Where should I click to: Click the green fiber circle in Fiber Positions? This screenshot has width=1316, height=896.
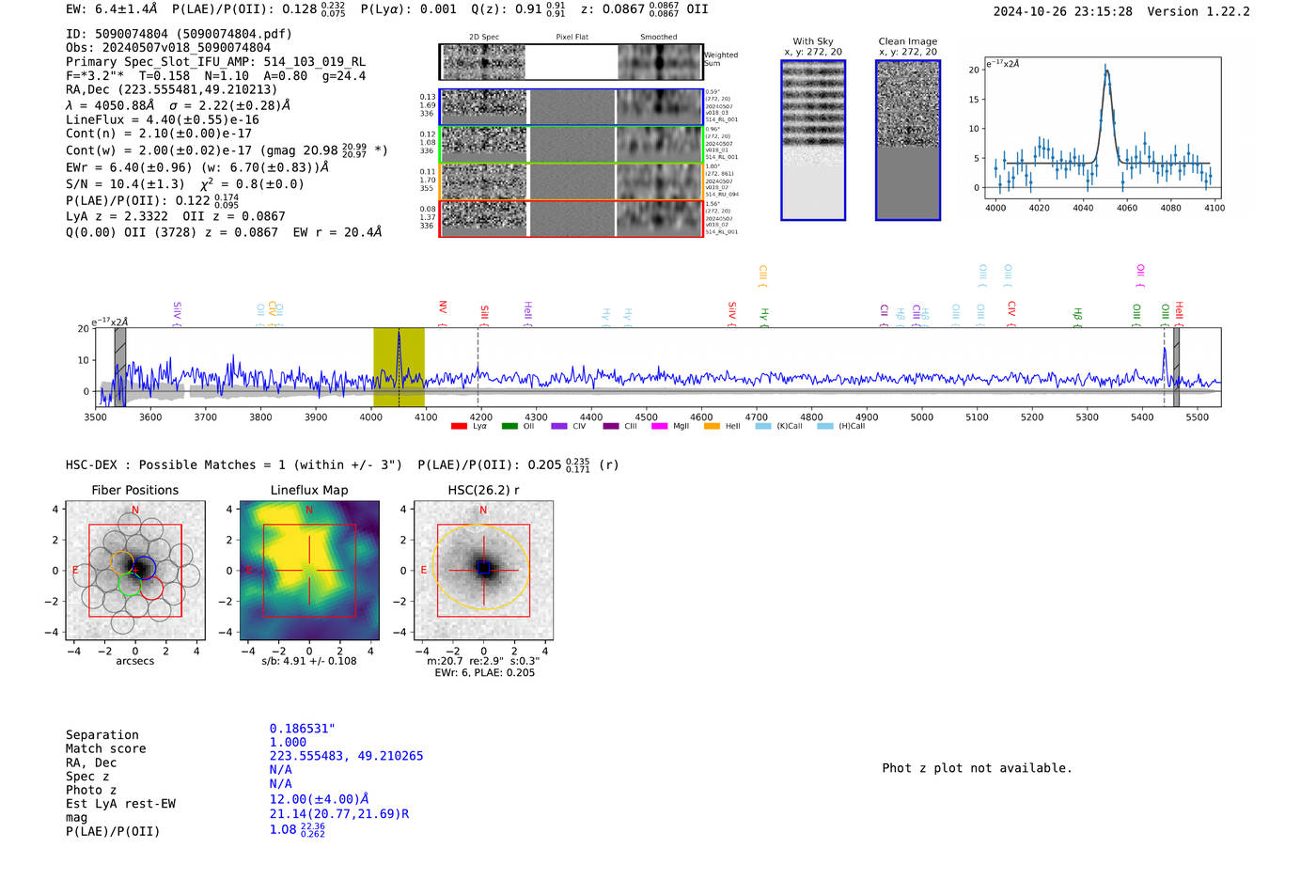coord(130,585)
